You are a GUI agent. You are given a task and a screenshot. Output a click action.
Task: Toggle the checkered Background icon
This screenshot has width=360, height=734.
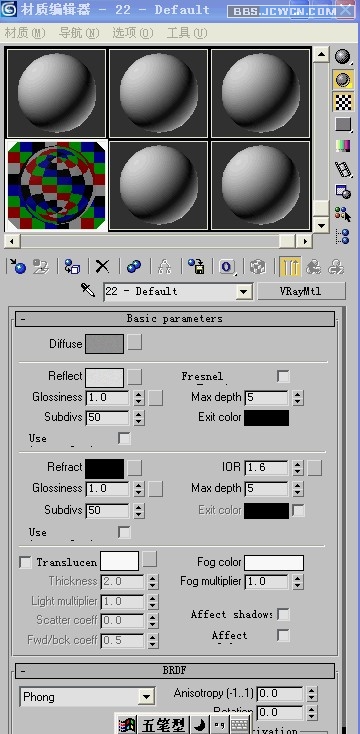coord(343,102)
